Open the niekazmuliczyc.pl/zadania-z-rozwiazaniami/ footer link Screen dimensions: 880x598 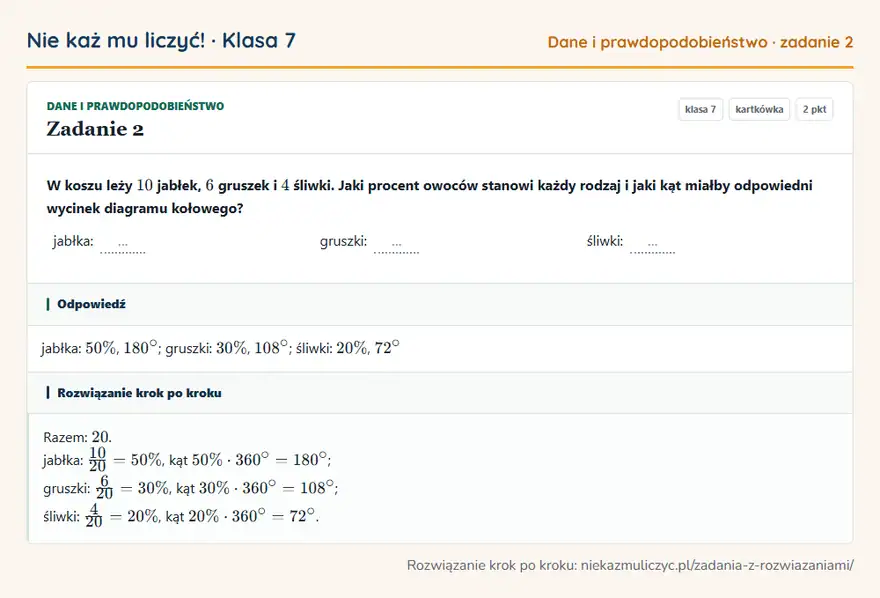[x=717, y=565]
